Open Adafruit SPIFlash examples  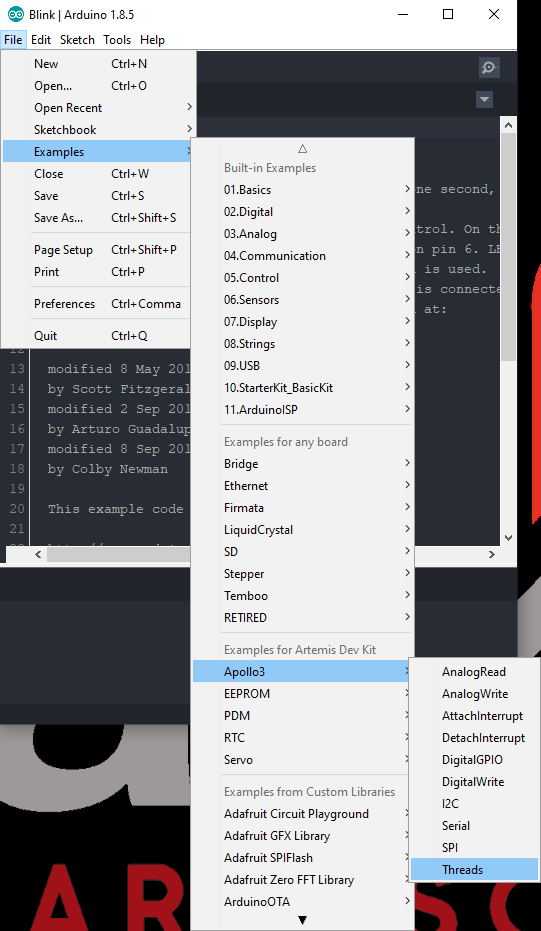point(302,858)
